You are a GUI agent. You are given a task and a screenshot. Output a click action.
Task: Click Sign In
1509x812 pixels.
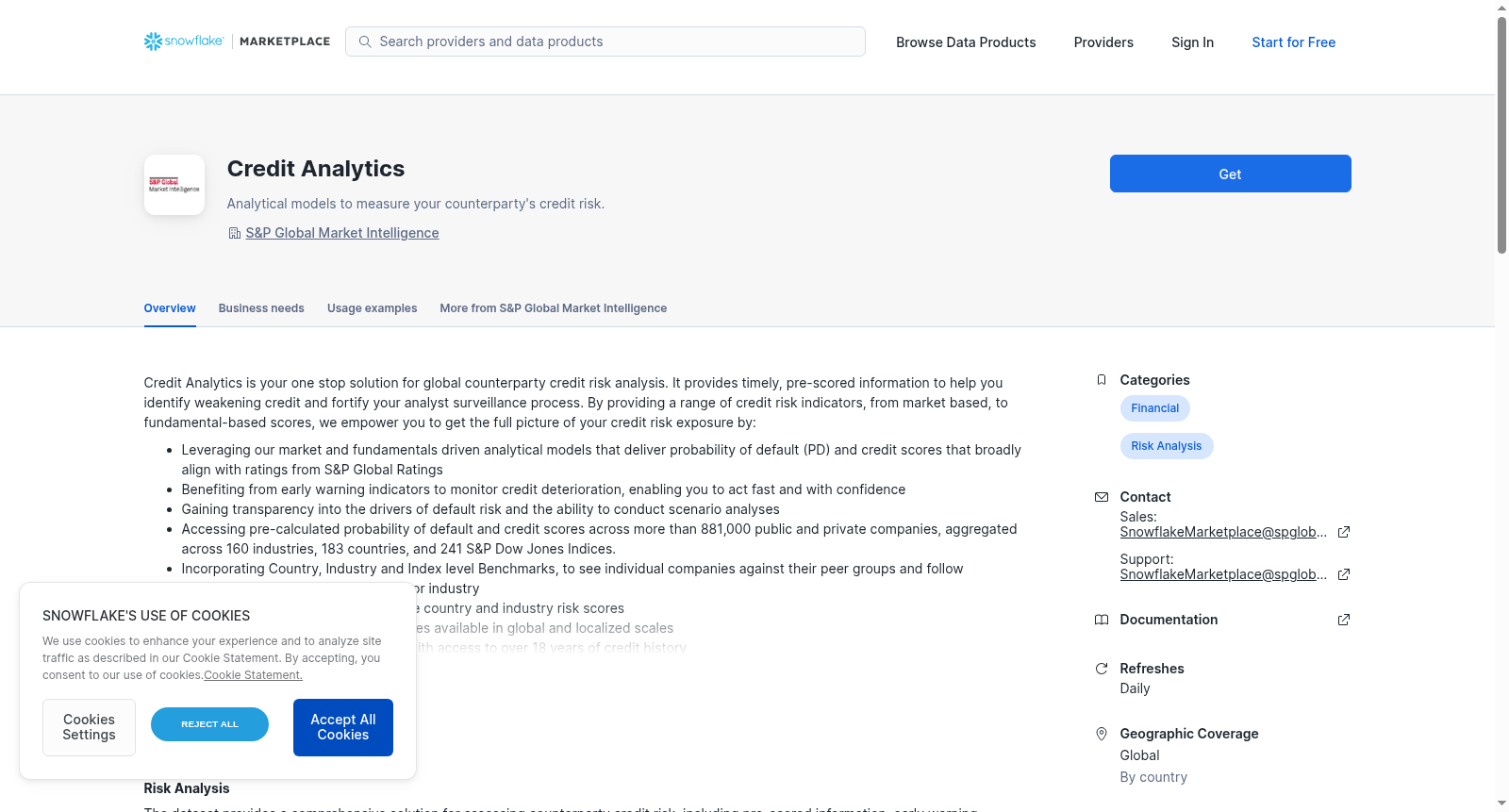pos(1192,42)
